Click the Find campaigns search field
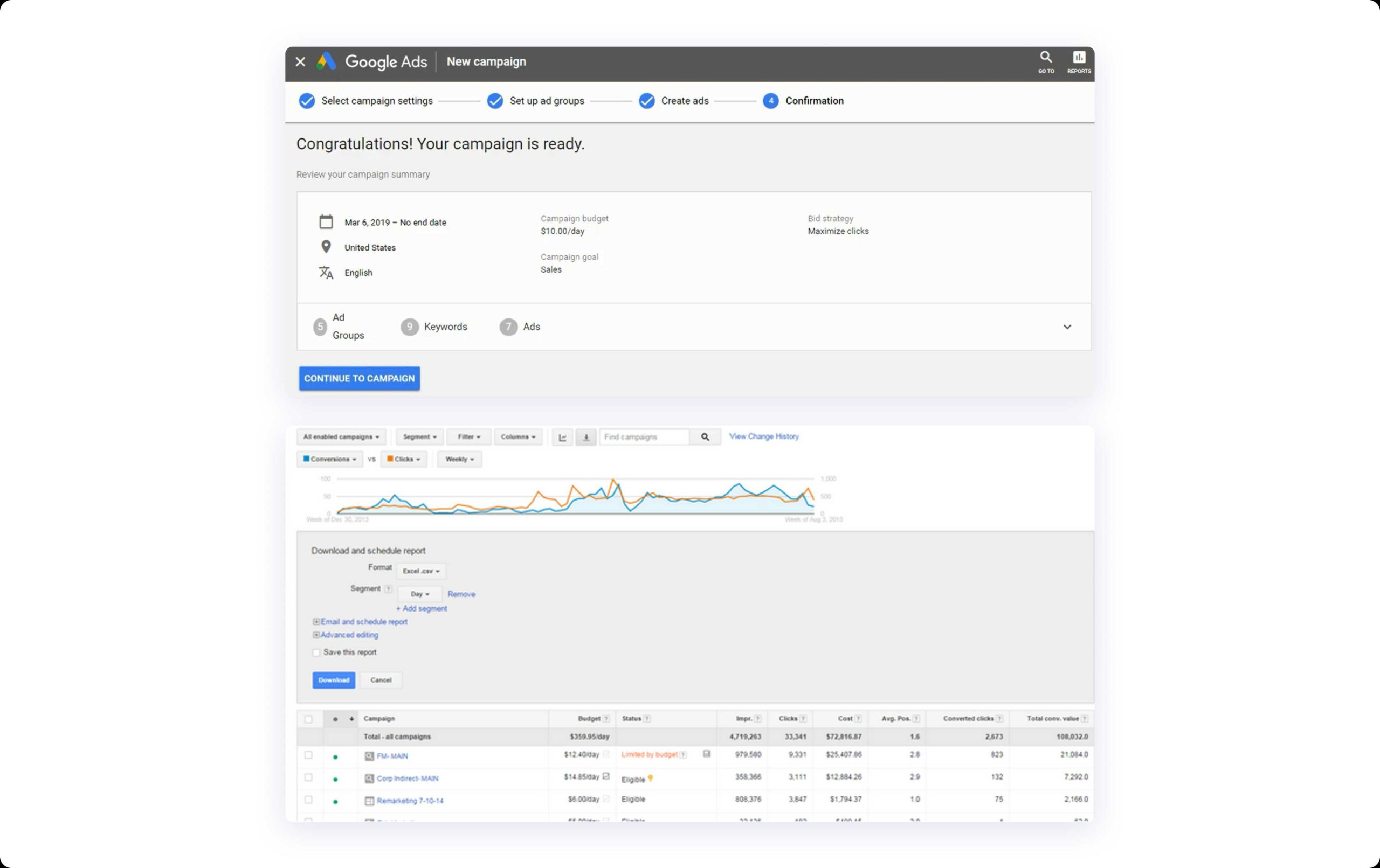 pyautogui.click(x=644, y=437)
